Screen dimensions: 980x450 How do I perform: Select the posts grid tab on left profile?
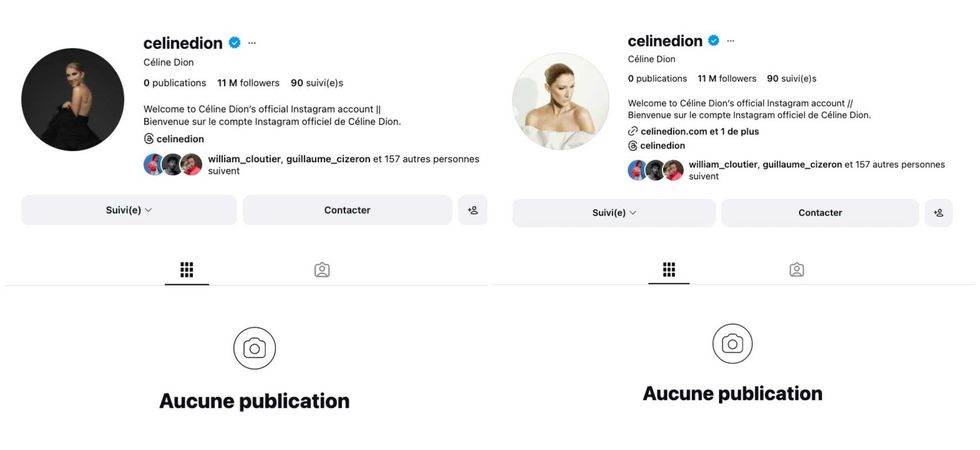click(186, 270)
